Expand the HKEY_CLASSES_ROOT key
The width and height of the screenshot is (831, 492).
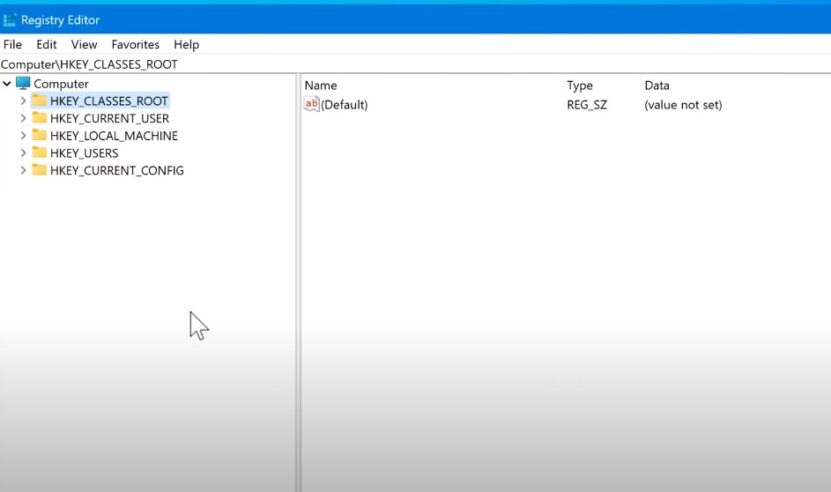tap(23, 101)
